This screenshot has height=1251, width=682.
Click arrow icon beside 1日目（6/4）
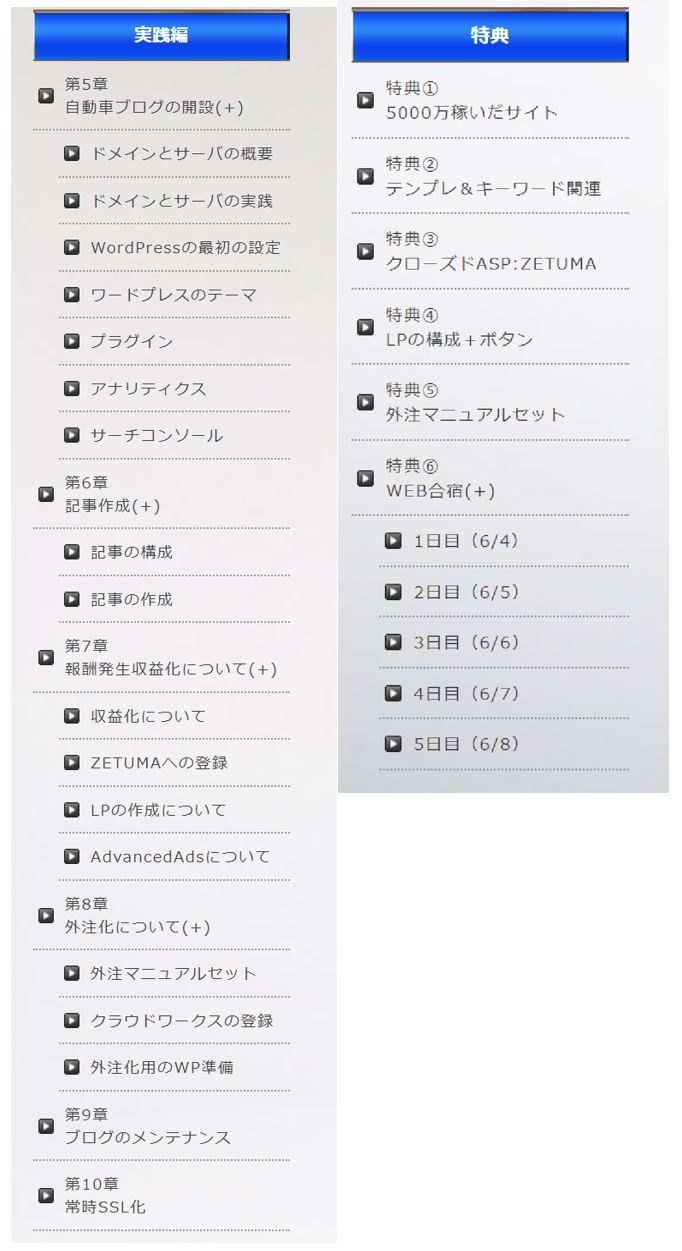pyautogui.click(x=394, y=541)
